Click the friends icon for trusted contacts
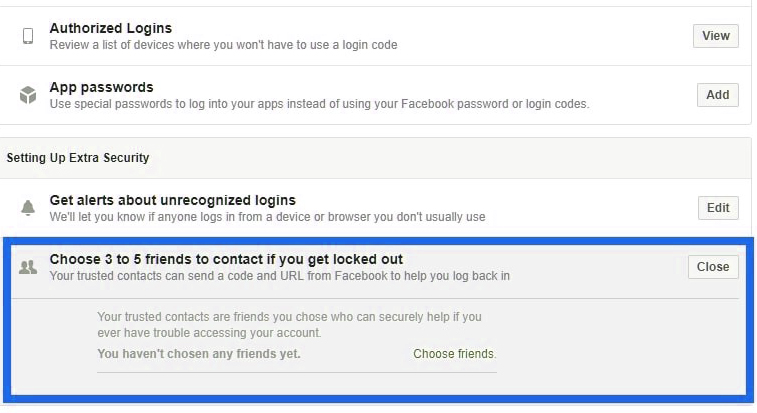Viewport: 757px width, 413px height. tap(28, 267)
